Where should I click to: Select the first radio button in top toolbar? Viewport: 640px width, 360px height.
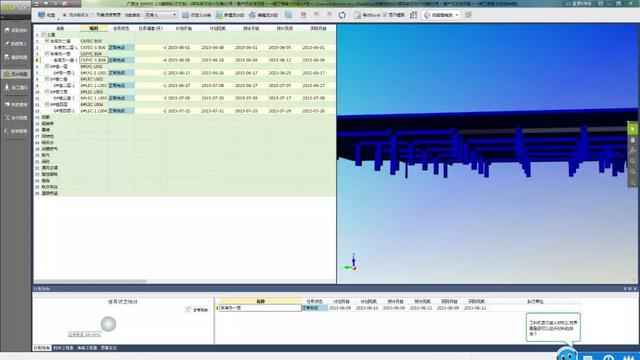tap(64, 15)
